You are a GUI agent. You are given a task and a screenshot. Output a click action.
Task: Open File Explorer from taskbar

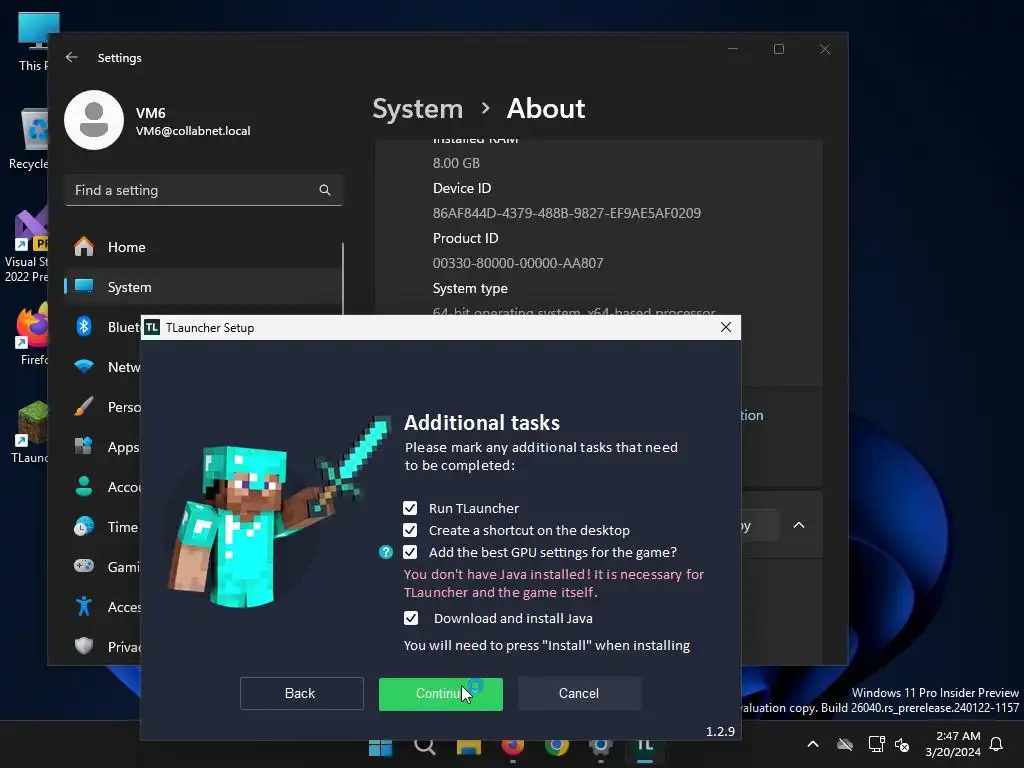468,747
